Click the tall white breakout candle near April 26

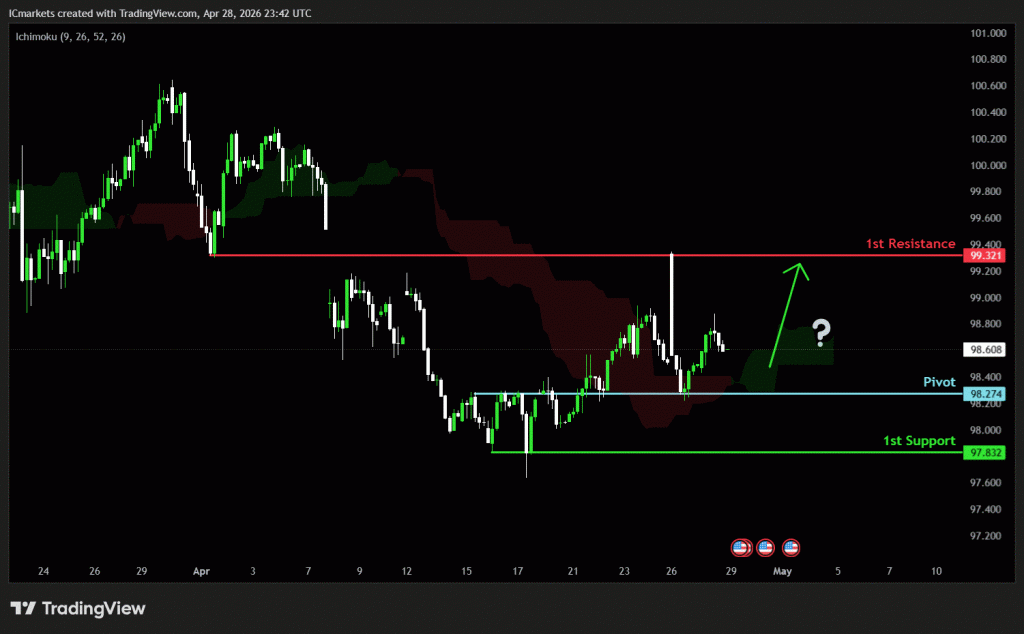tap(672, 300)
